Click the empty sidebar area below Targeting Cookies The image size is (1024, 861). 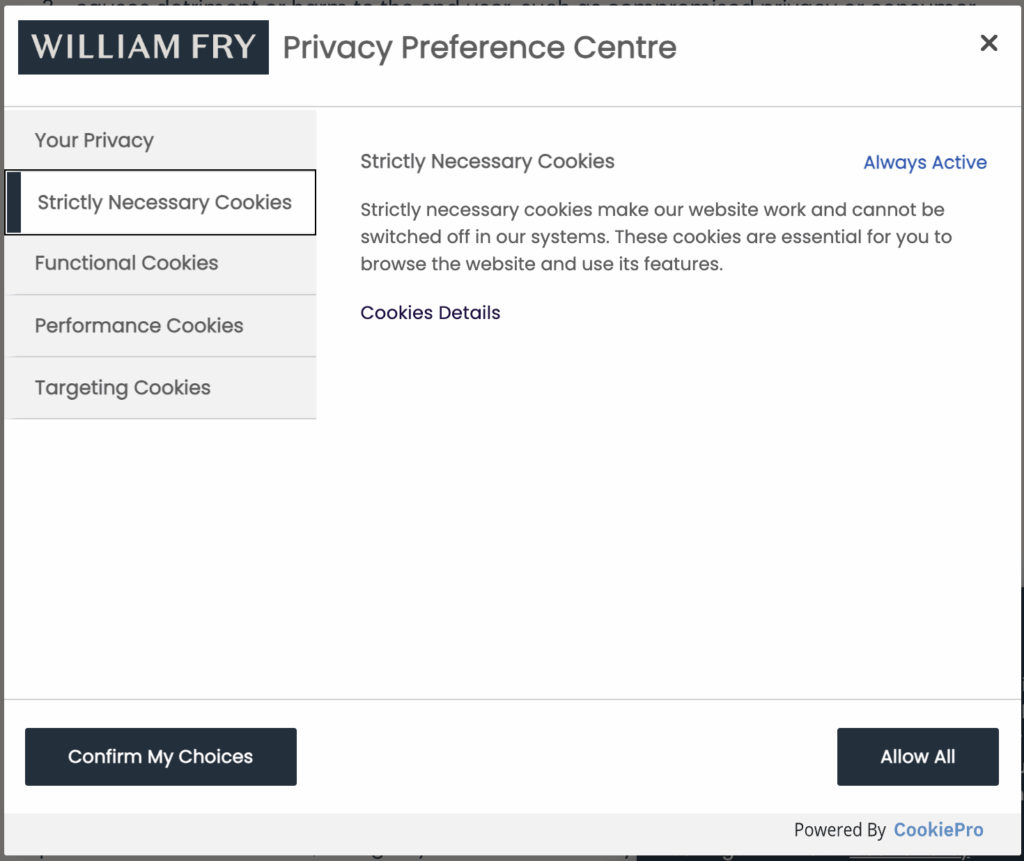coord(160,550)
